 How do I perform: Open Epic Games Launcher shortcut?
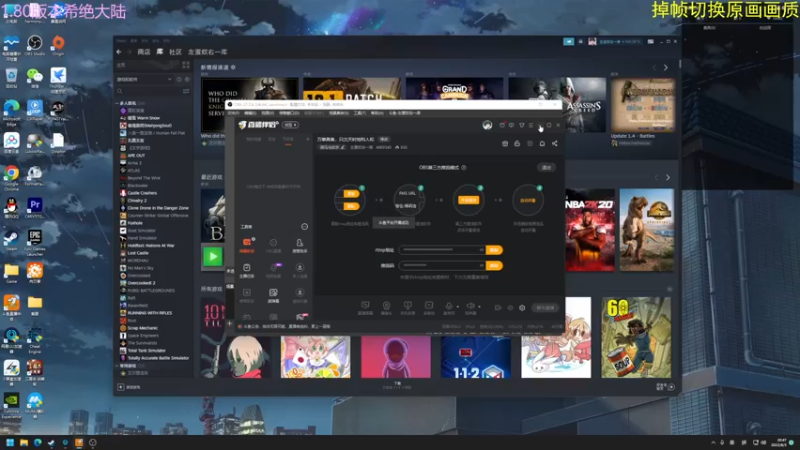click(x=35, y=241)
